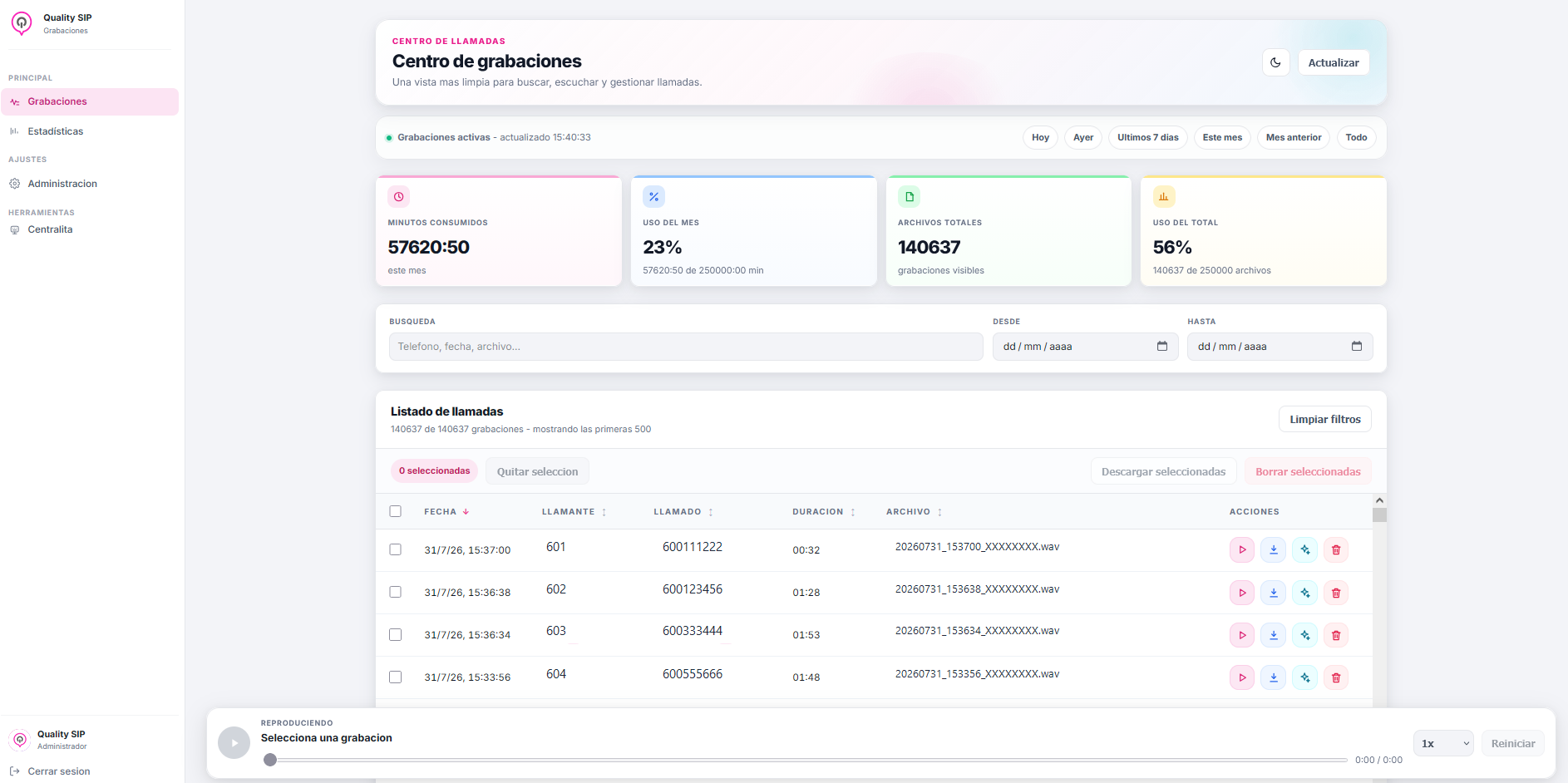
Task: Select the row checkbox for caller 601
Action: coord(396,549)
